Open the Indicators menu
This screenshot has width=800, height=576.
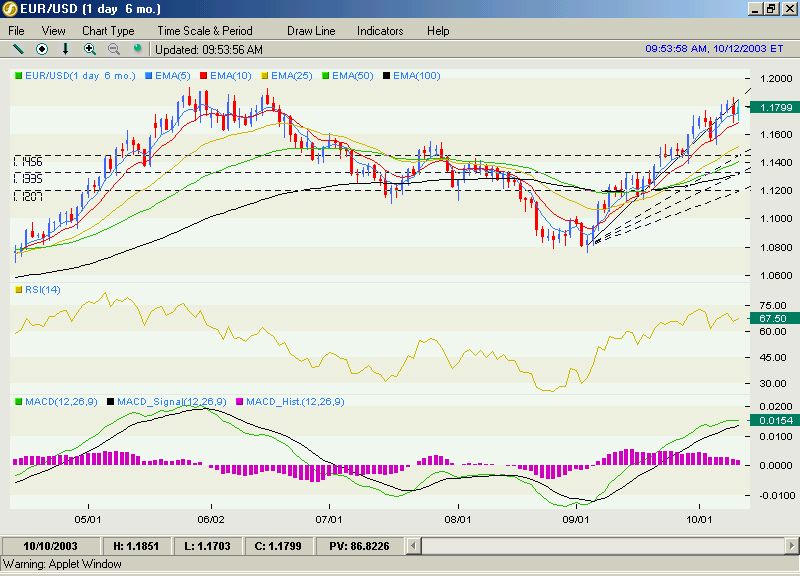(x=380, y=31)
